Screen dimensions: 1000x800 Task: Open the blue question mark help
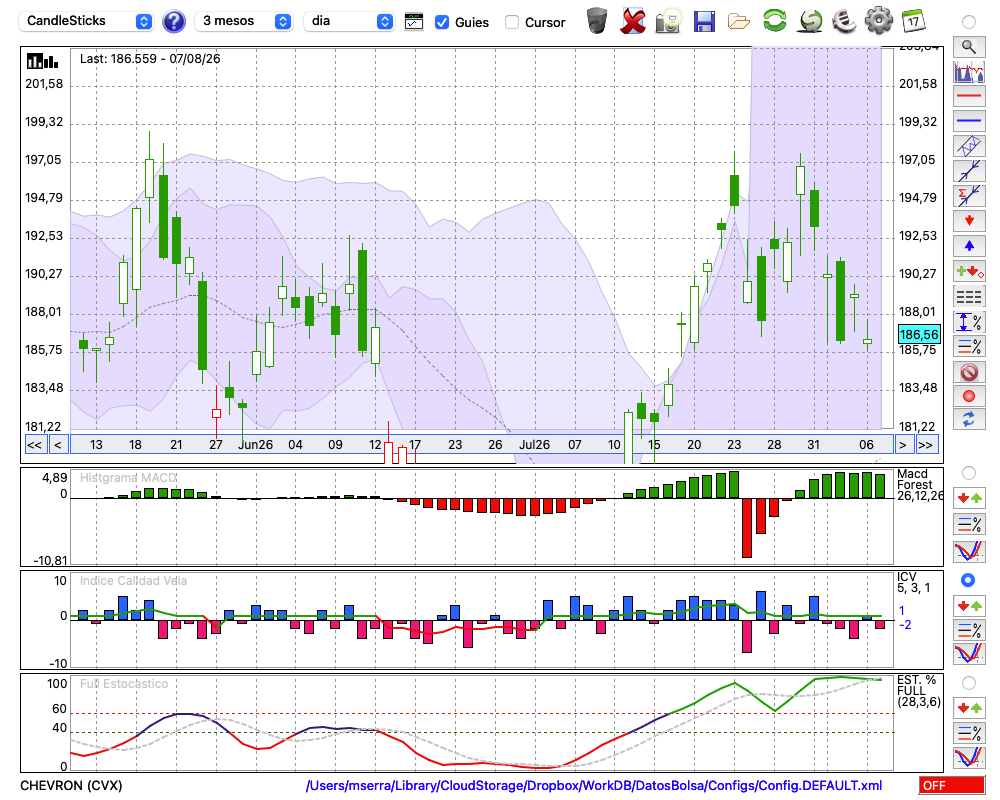173,22
